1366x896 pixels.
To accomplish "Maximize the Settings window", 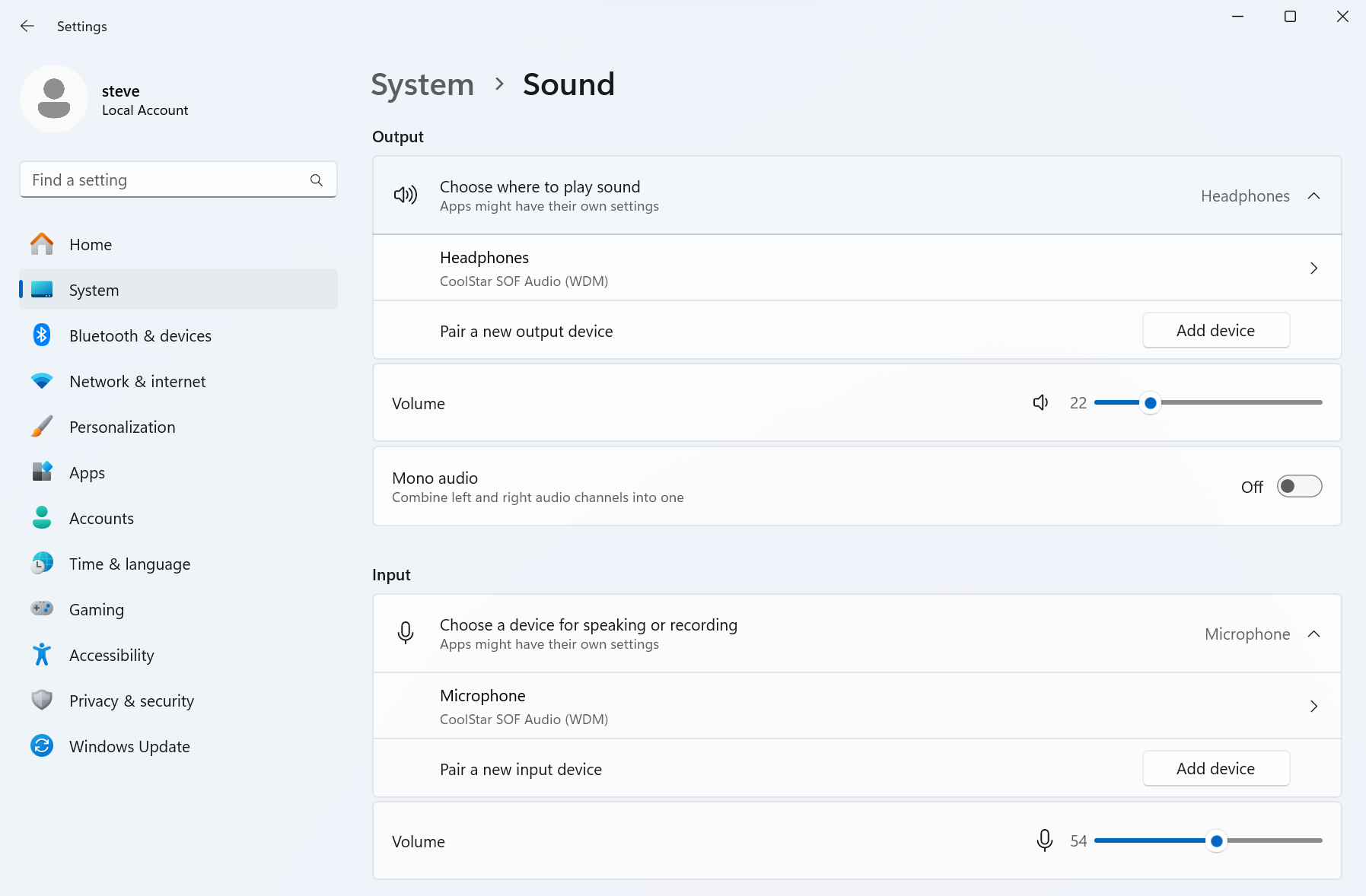I will [x=1290, y=17].
